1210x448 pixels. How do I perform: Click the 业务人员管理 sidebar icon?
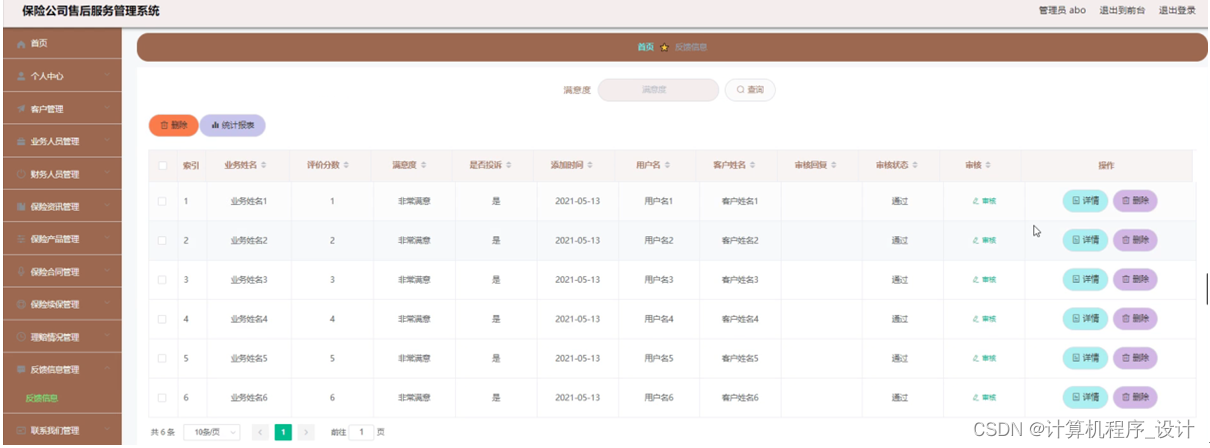(22, 141)
